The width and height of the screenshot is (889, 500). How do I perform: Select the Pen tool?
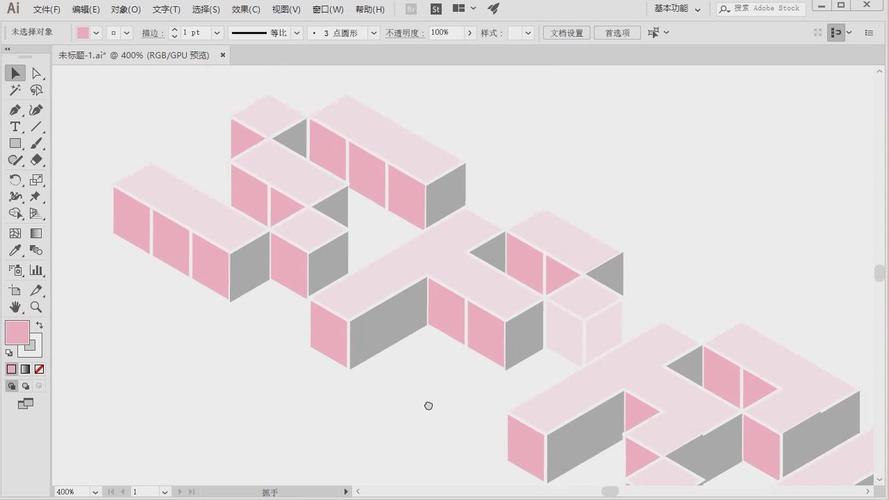[15, 110]
